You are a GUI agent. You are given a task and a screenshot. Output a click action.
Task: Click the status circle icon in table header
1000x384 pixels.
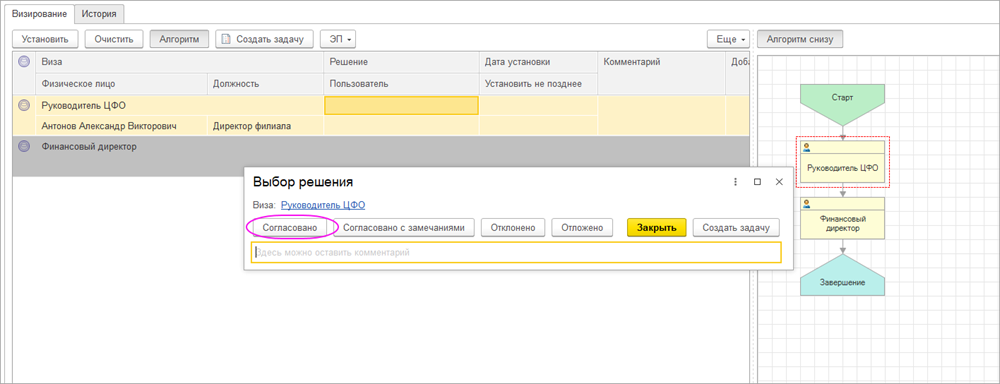(x=24, y=62)
